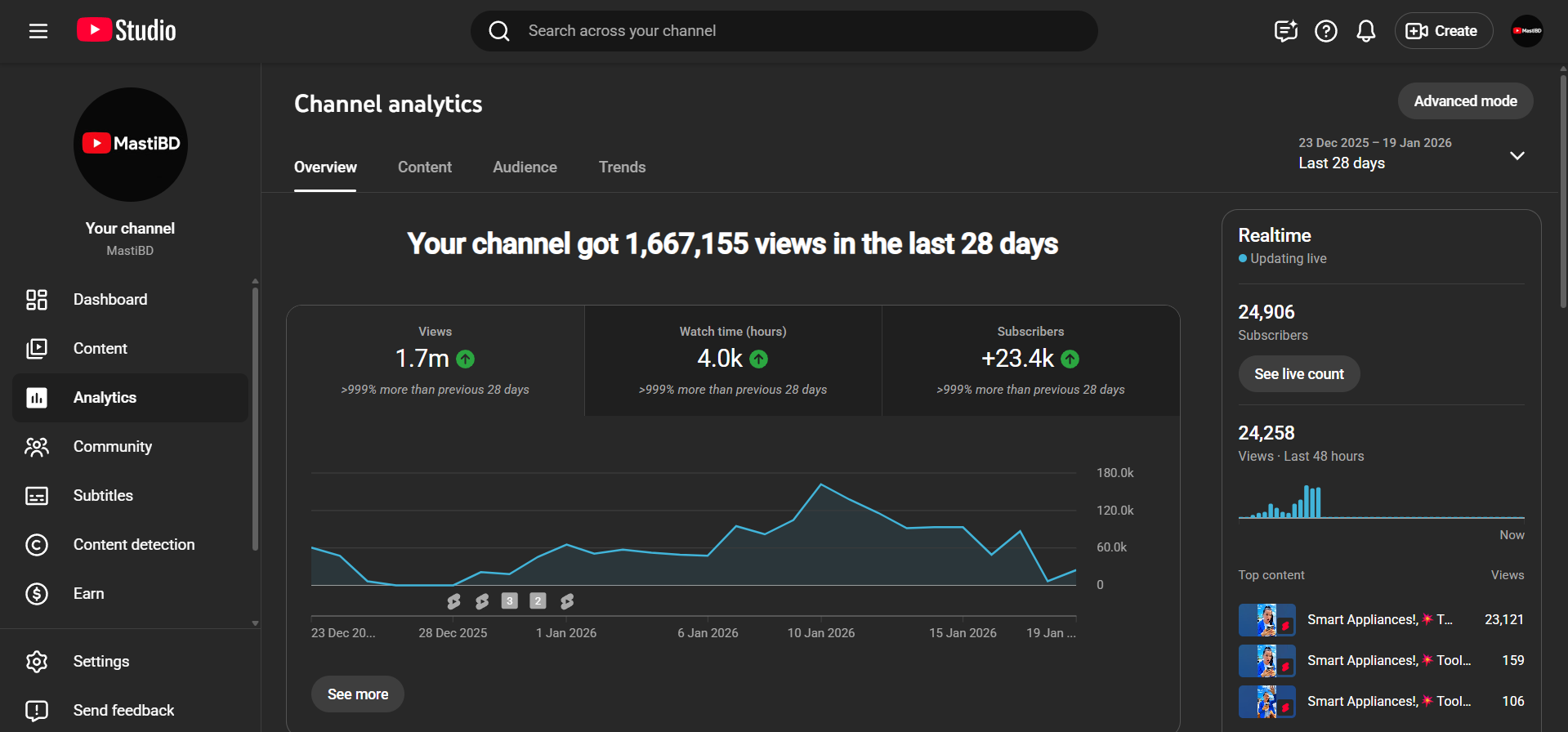Switch to the Trends tab
The width and height of the screenshot is (1568, 732).
click(622, 167)
